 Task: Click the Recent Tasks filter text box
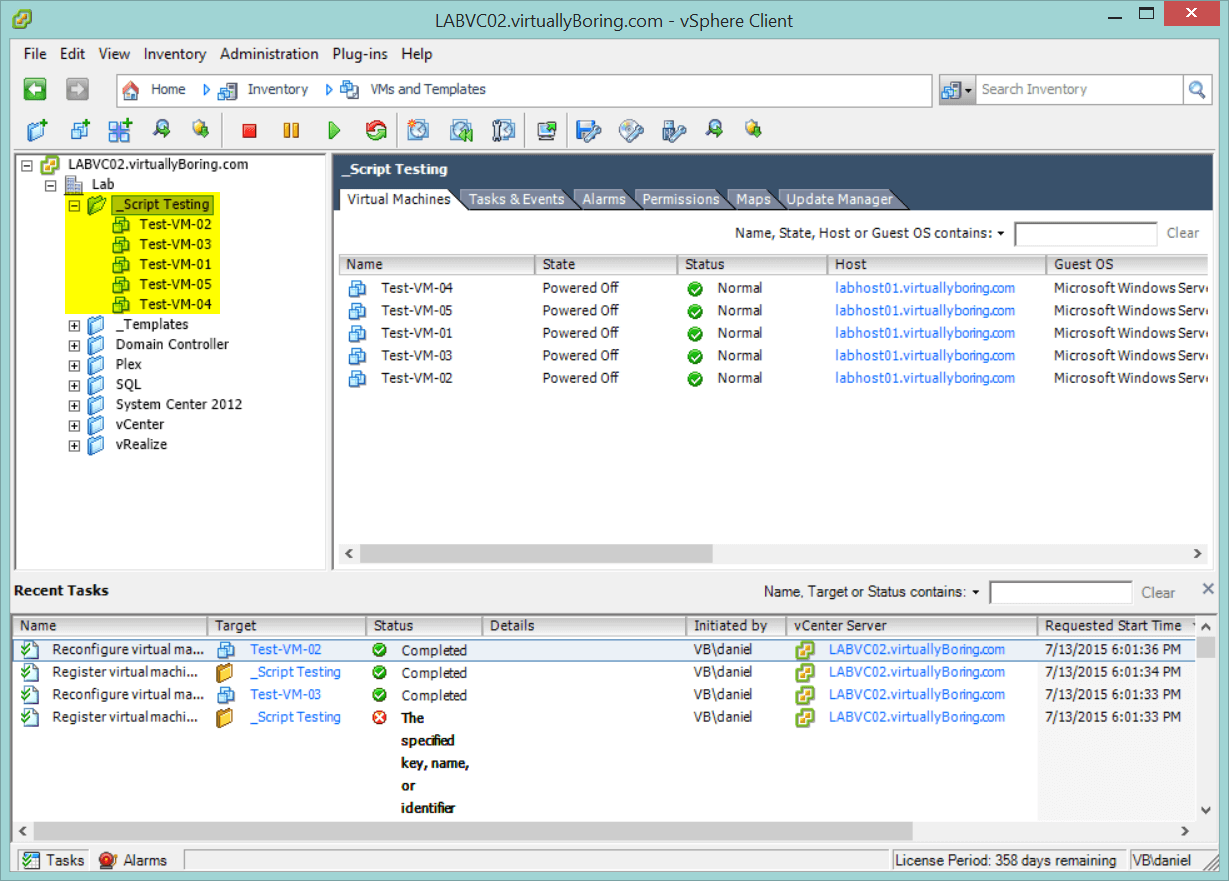tap(1061, 592)
